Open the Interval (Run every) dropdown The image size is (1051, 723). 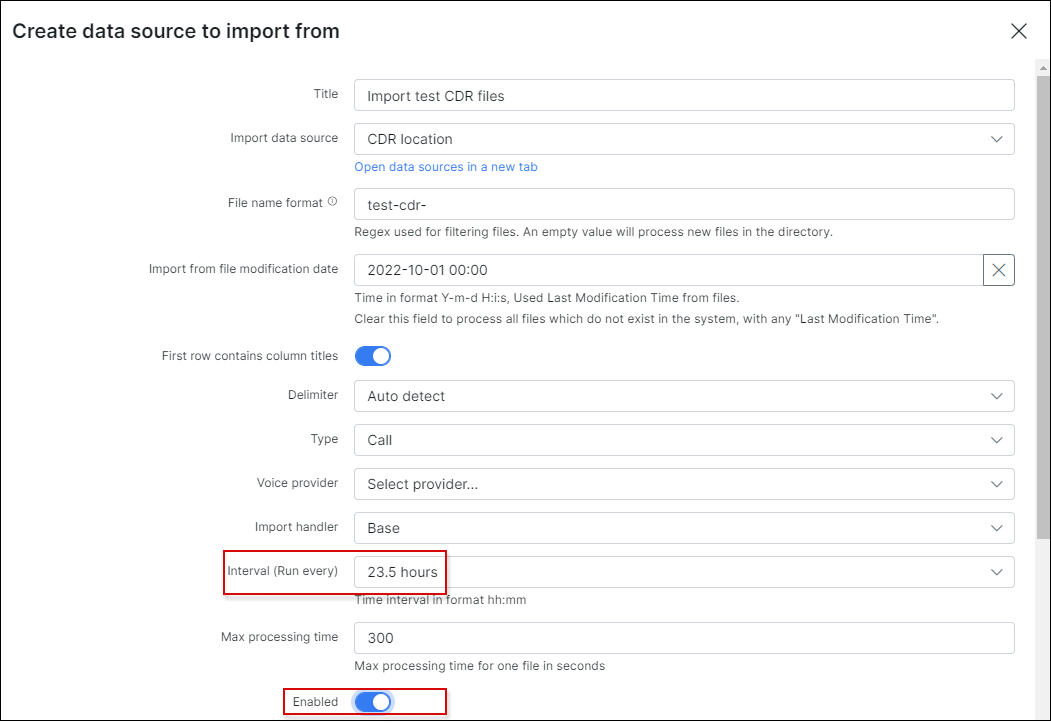684,572
